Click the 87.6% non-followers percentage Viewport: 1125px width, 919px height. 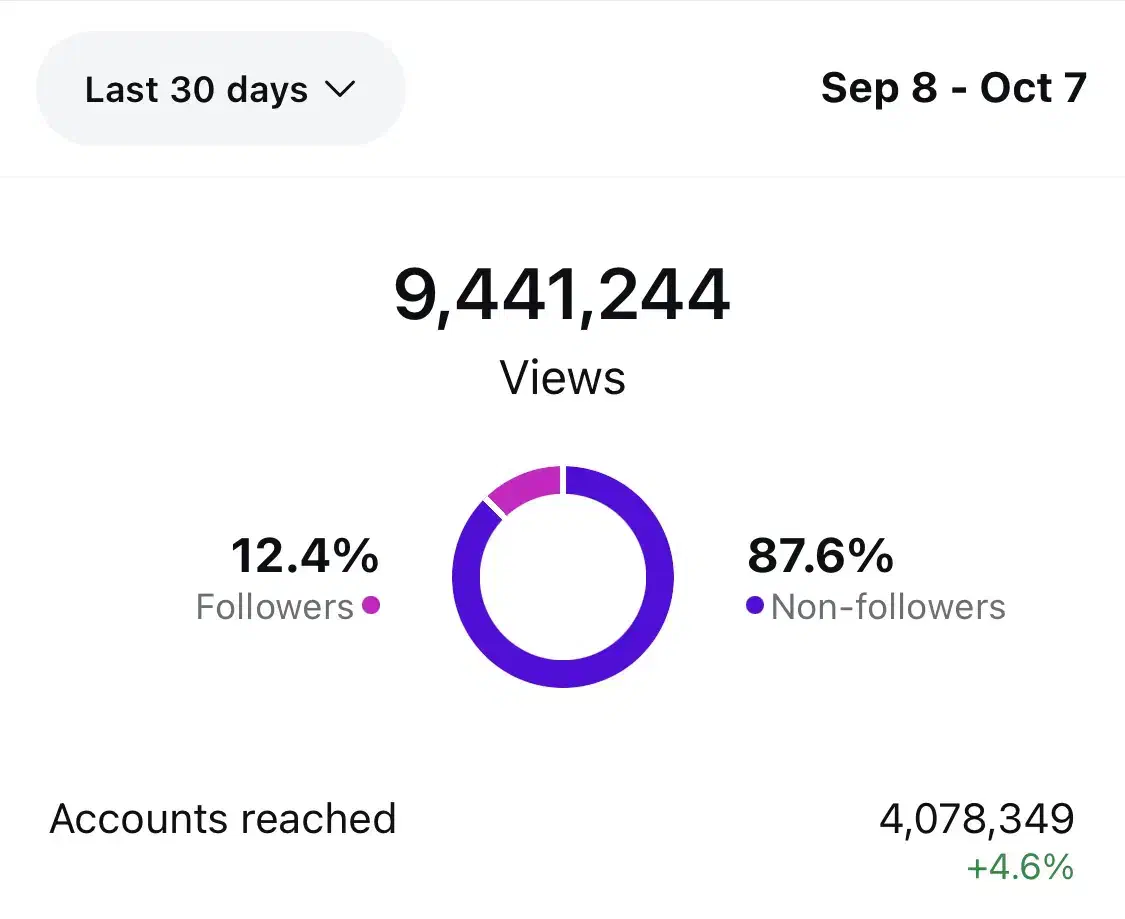point(820,555)
